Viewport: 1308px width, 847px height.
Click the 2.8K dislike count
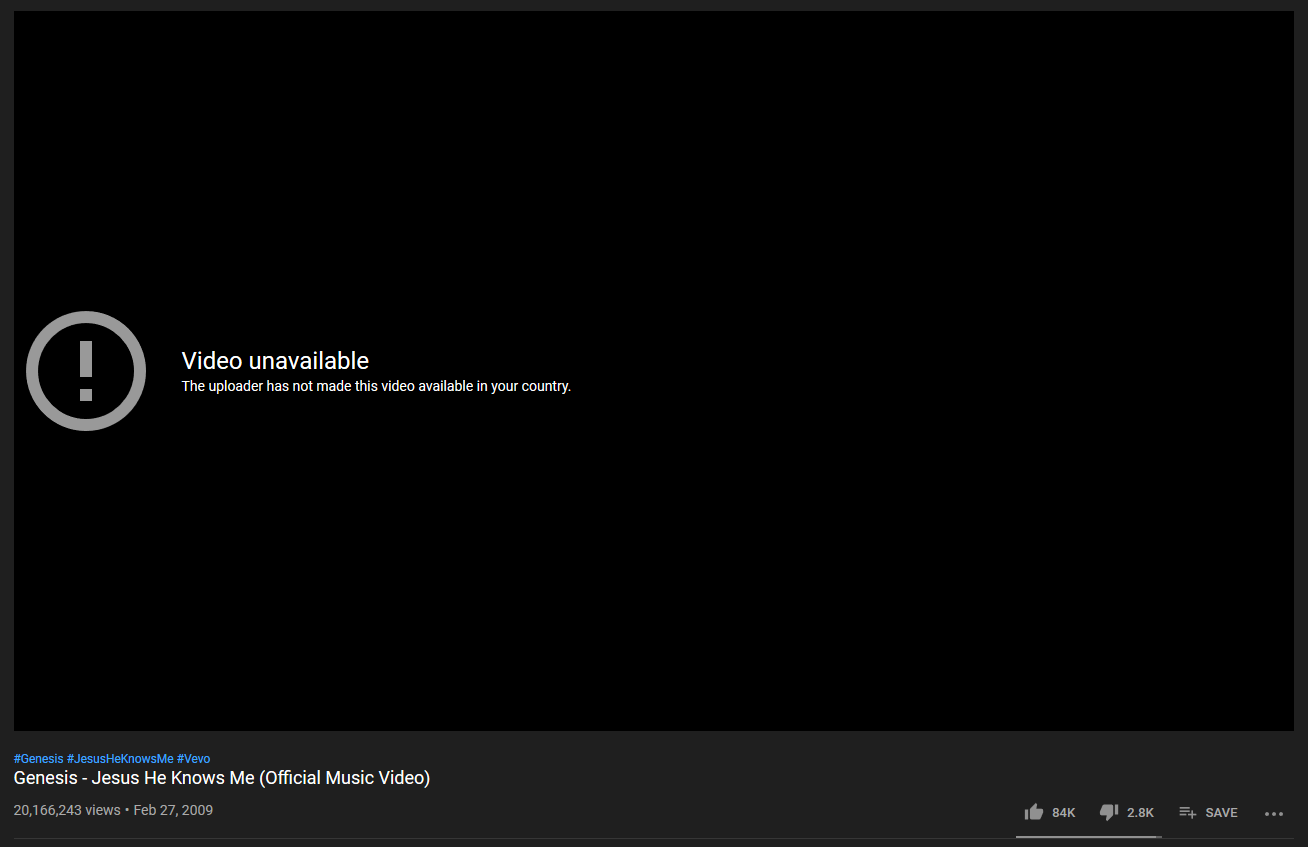point(1140,813)
